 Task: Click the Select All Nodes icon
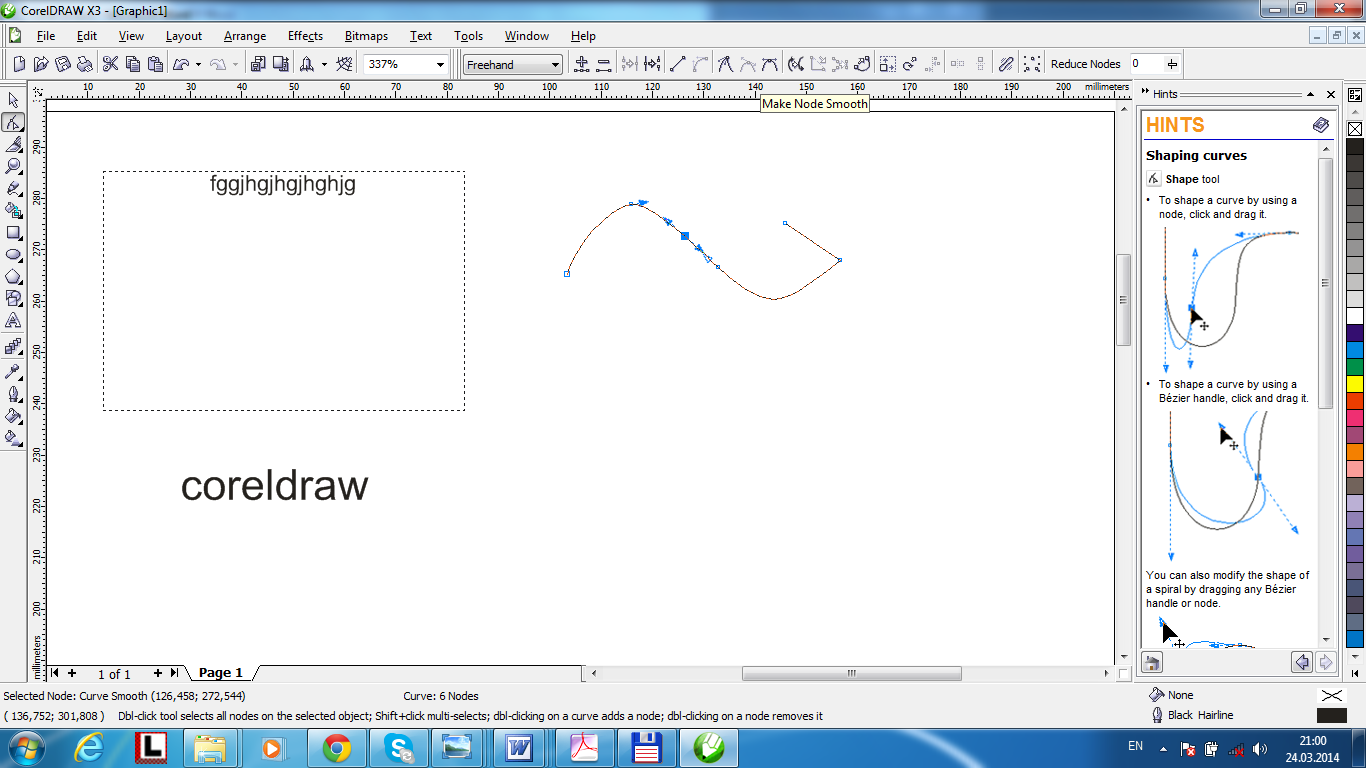pos(1032,64)
